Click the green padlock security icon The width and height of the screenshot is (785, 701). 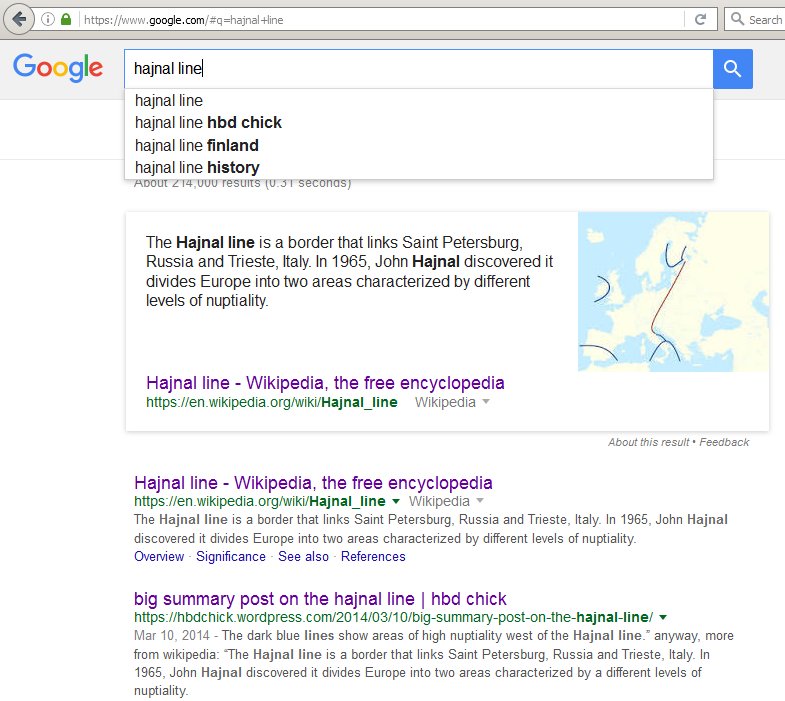[66, 20]
